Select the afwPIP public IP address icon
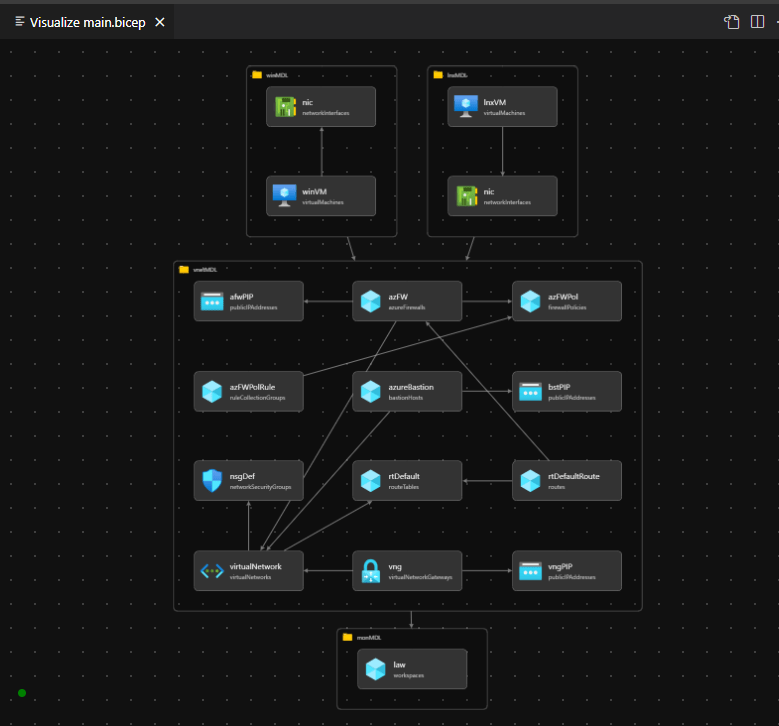779x726 pixels. tap(211, 301)
